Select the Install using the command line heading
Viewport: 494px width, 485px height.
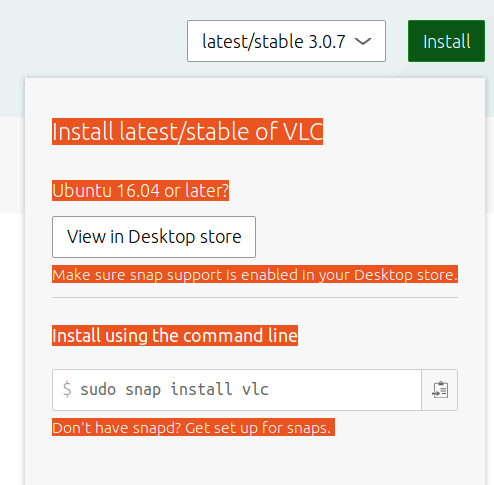175,335
